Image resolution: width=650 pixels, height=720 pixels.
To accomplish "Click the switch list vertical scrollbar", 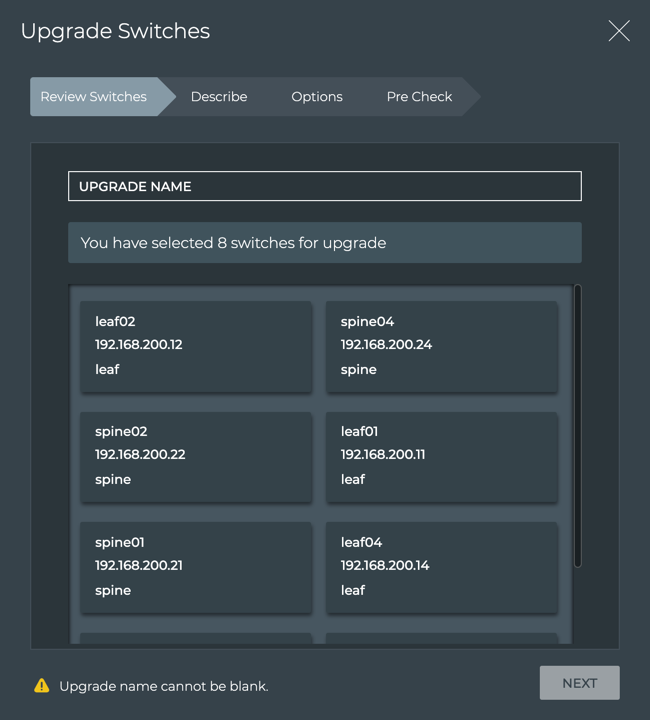I will click(577, 426).
